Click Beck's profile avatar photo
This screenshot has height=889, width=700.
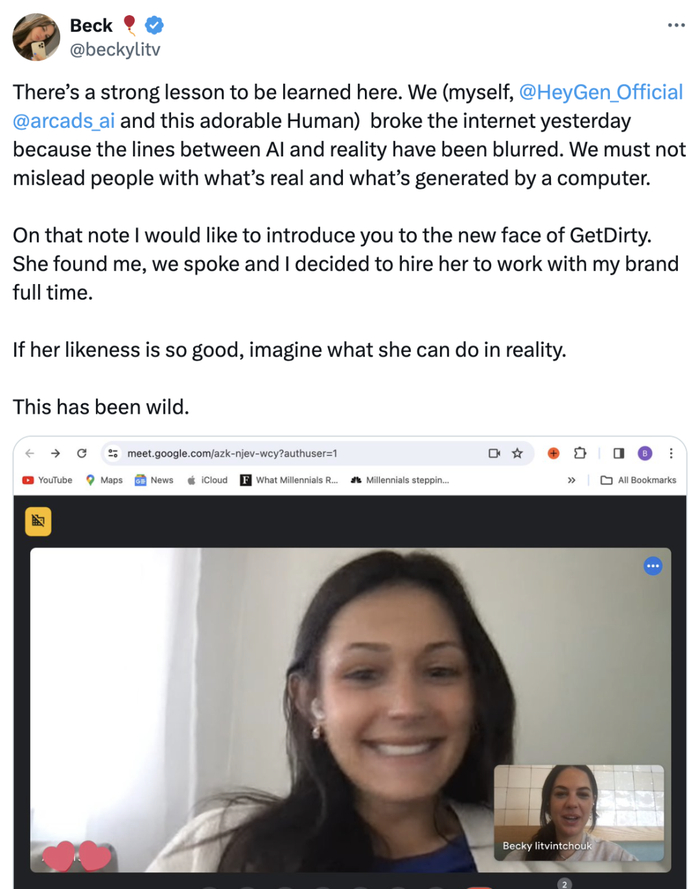(36, 37)
